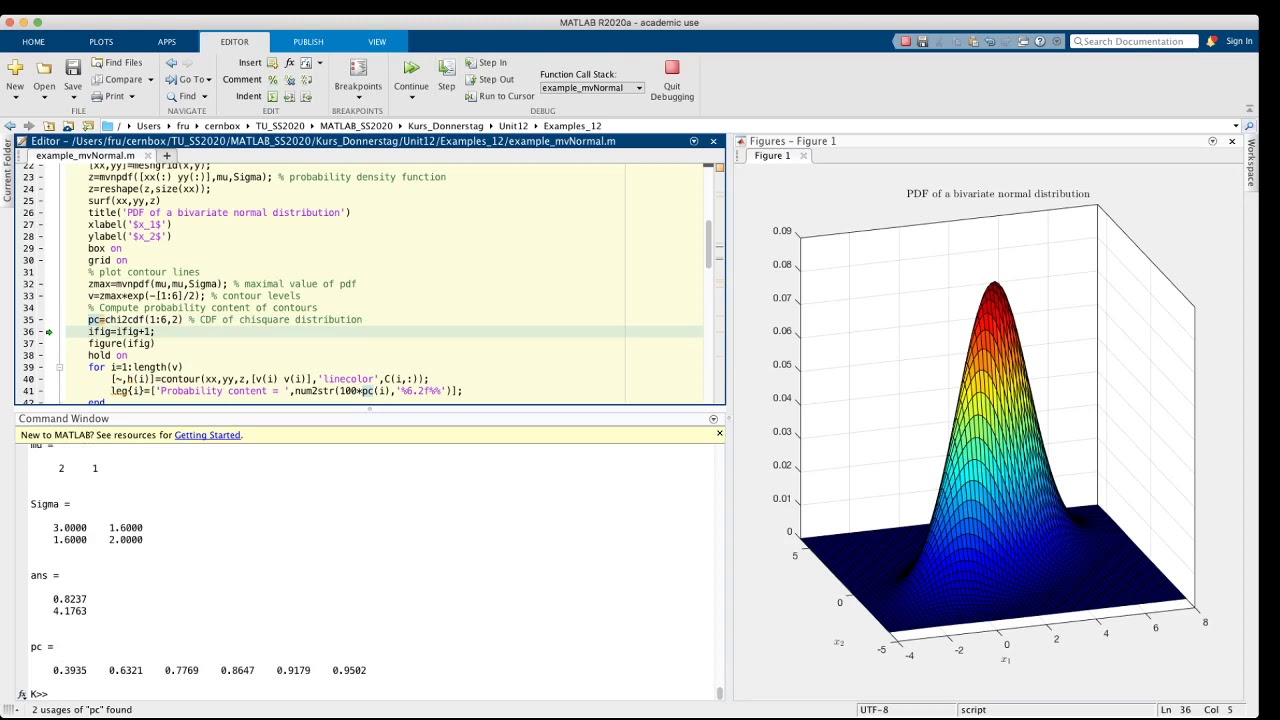Click the Increase indent icon
The height and width of the screenshot is (720, 1280).
click(289, 97)
